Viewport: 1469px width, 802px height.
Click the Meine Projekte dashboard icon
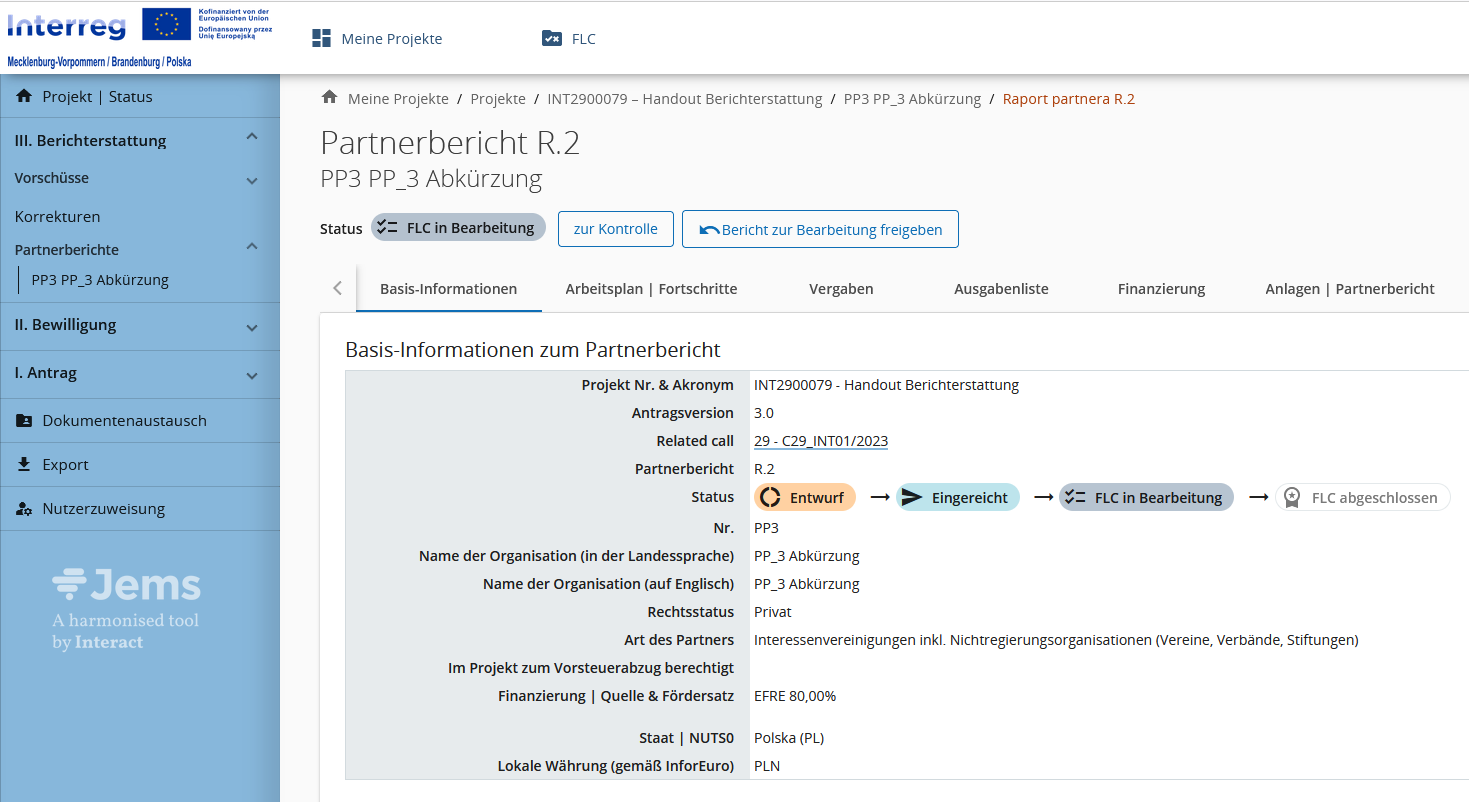[x=321, y=39]
